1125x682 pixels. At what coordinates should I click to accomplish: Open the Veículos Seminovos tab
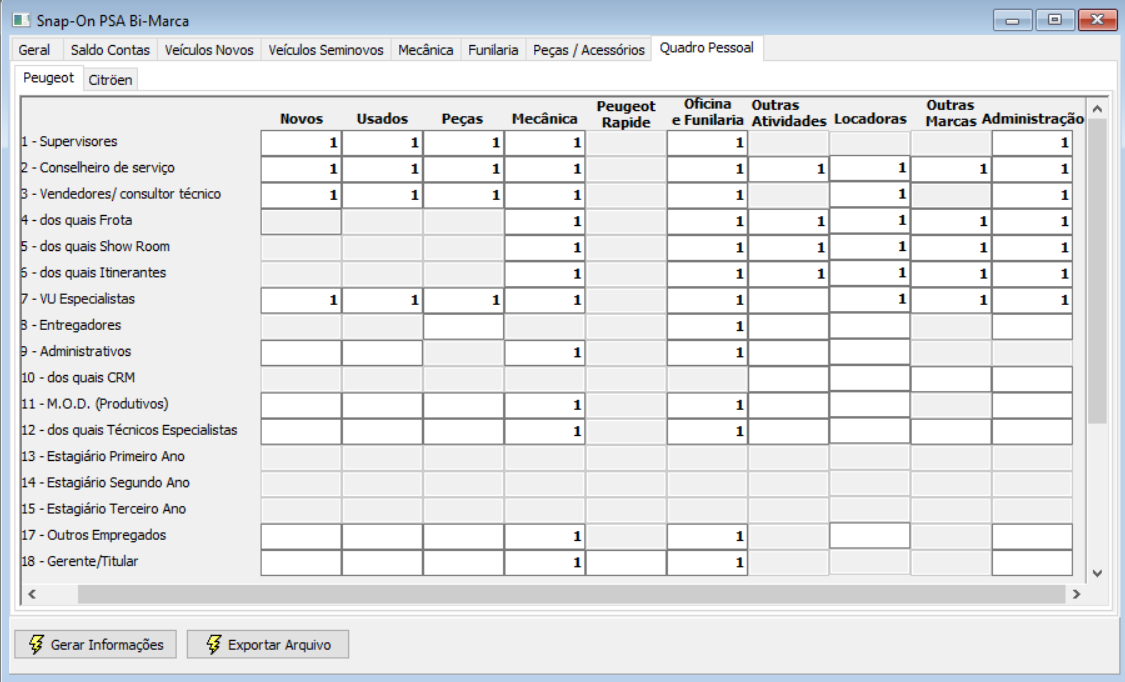point(326,49)
